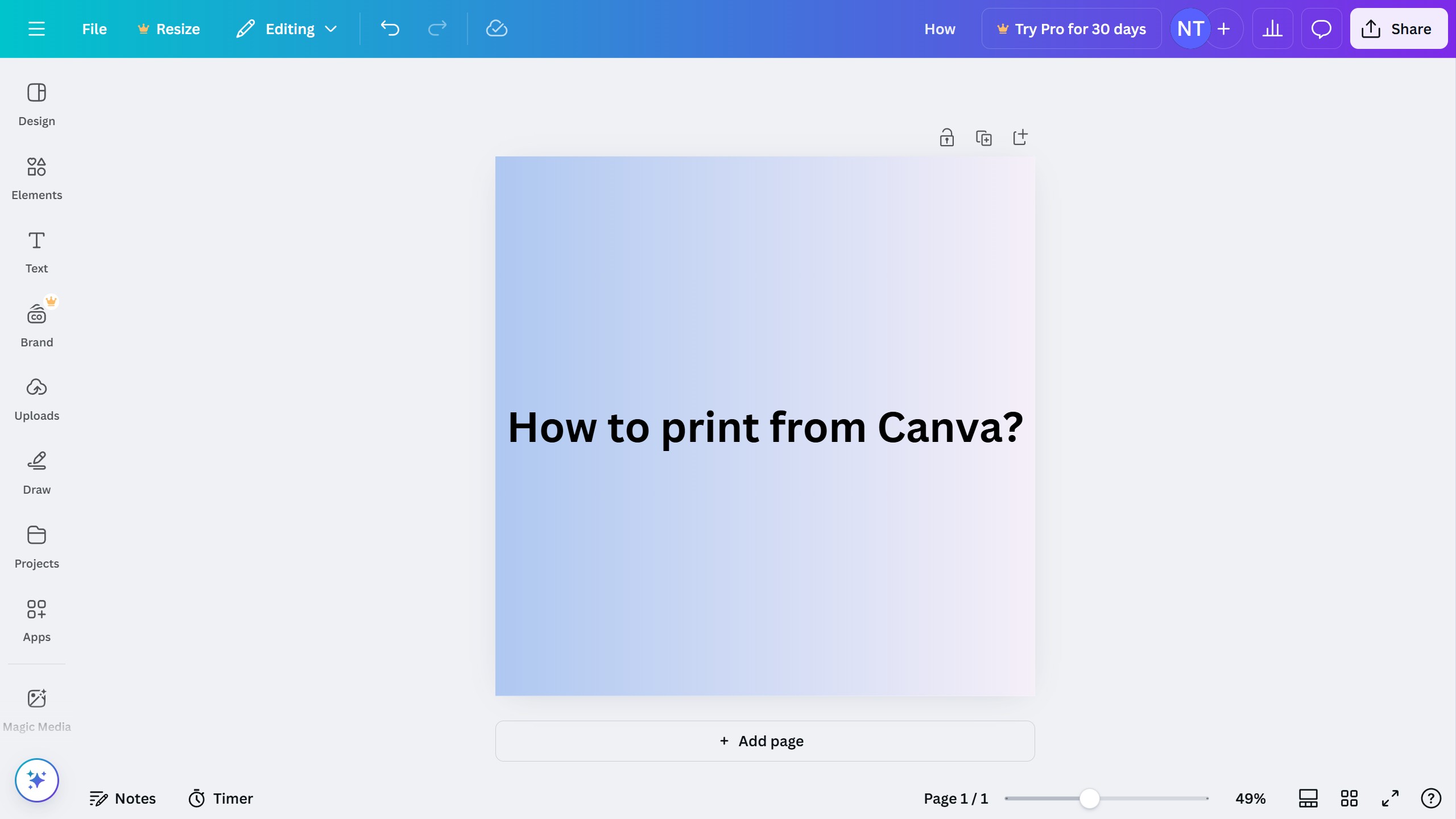Undo the last action
The image size is (1456, 819).
tap(390, 28)
